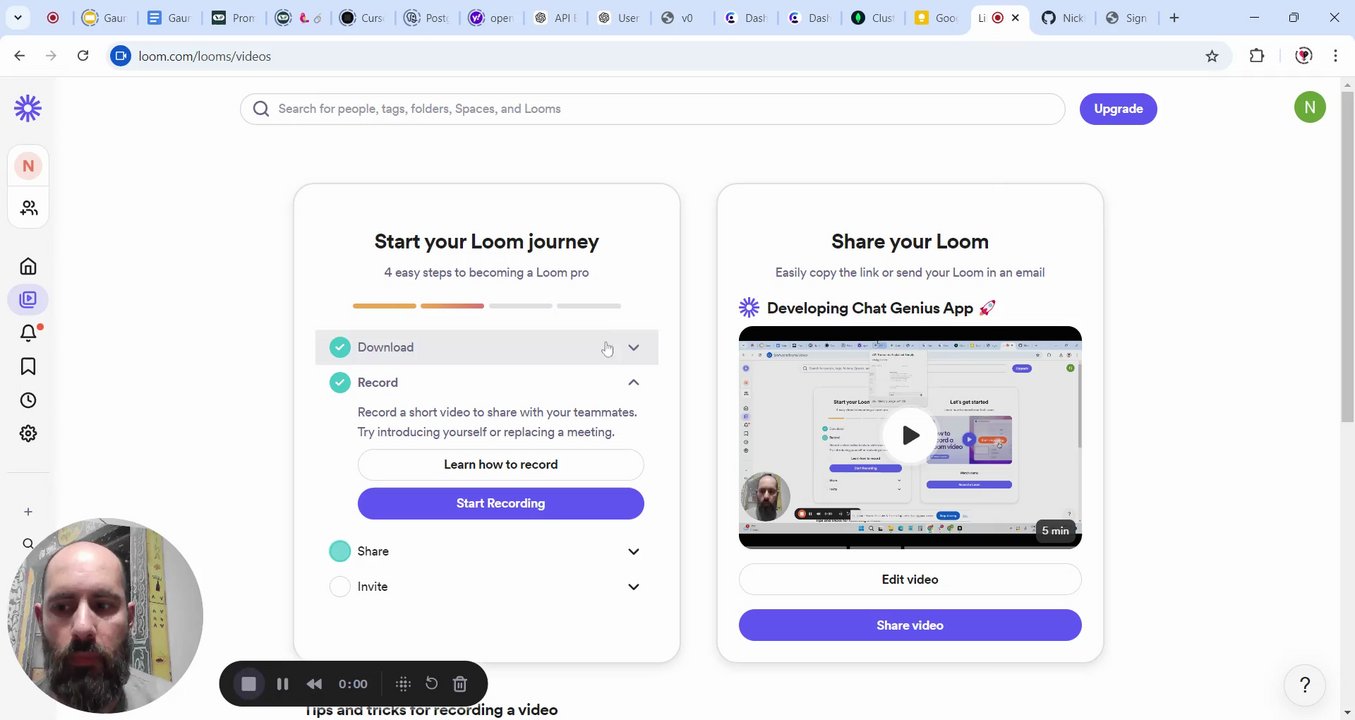Click the Loom logo in the sidebar
Image resolution: width=1355 pixels, height=720 pixels.
(28, 108)
